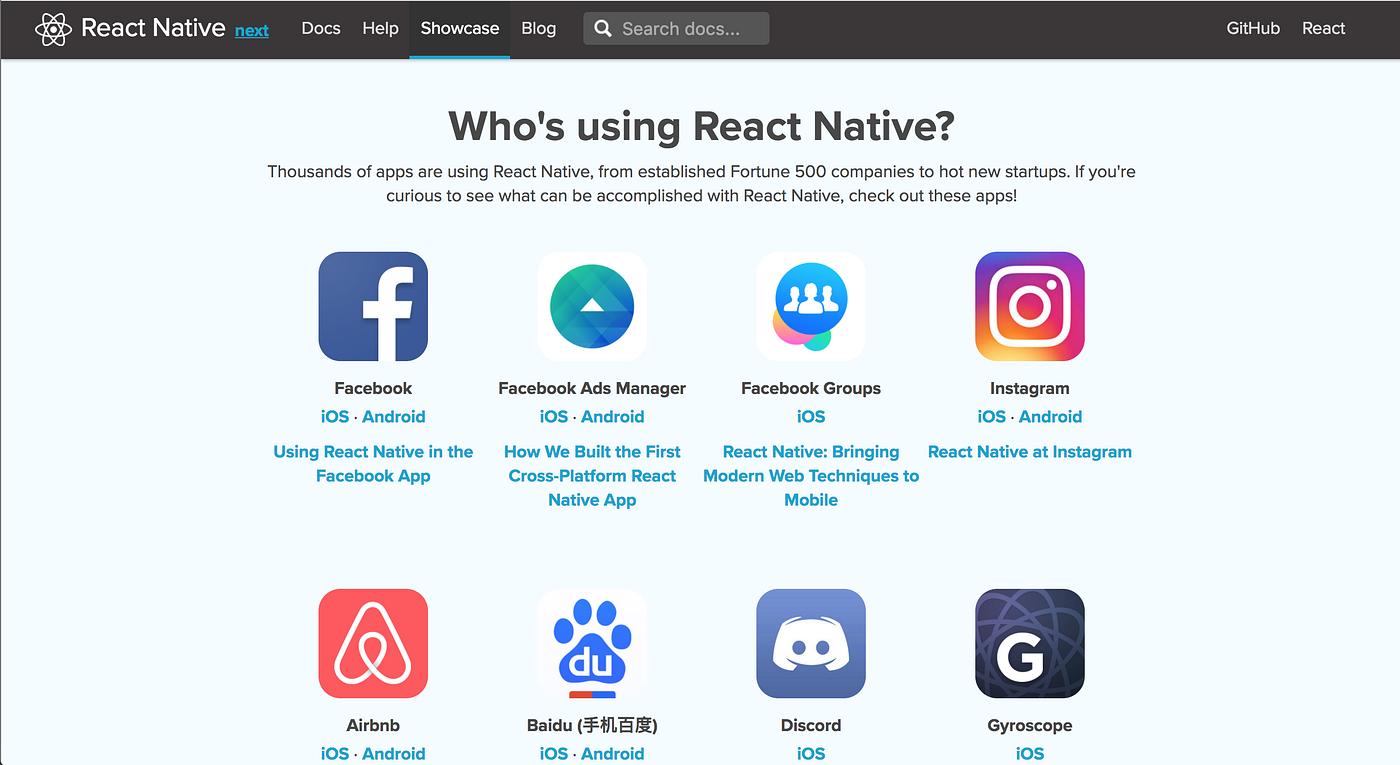This screenshot has height=765, width=1400.
Task: Open the Facebook Groups app icon
Action: tap(811, 306)
